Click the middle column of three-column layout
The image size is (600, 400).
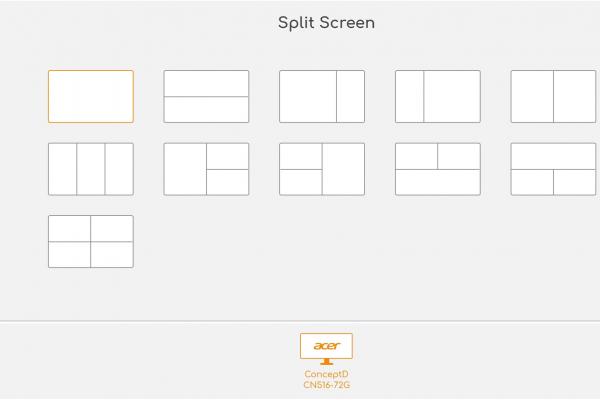(x=91, y=169)
